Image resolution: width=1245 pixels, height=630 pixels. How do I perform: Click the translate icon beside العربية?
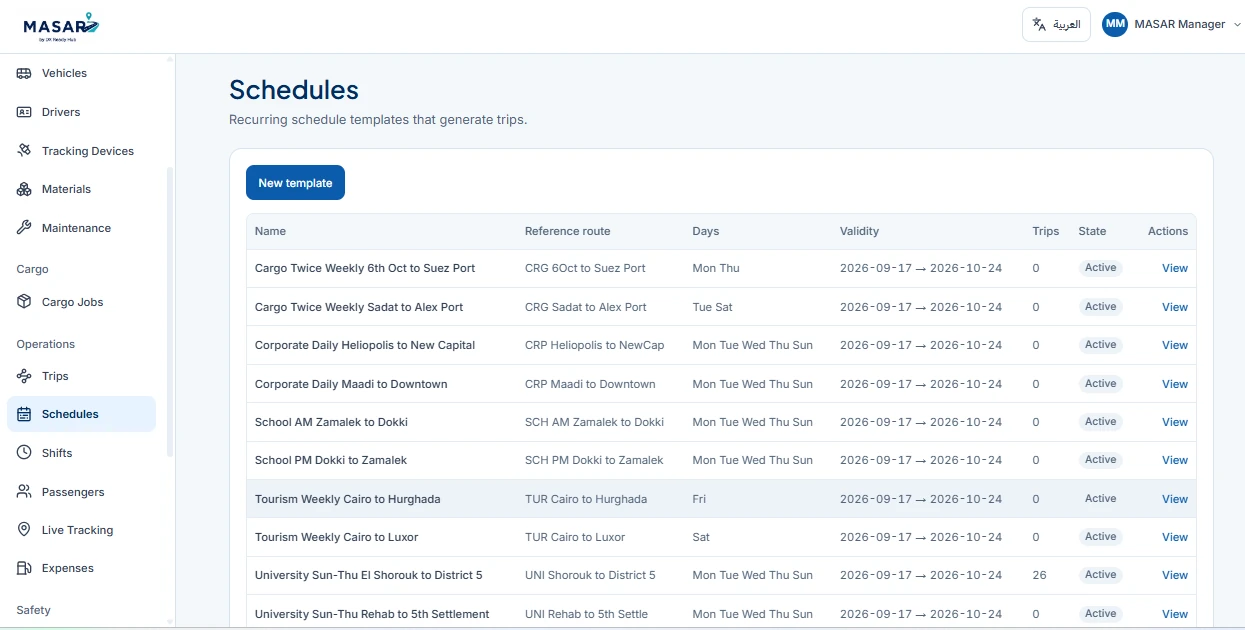(1040, 24)
